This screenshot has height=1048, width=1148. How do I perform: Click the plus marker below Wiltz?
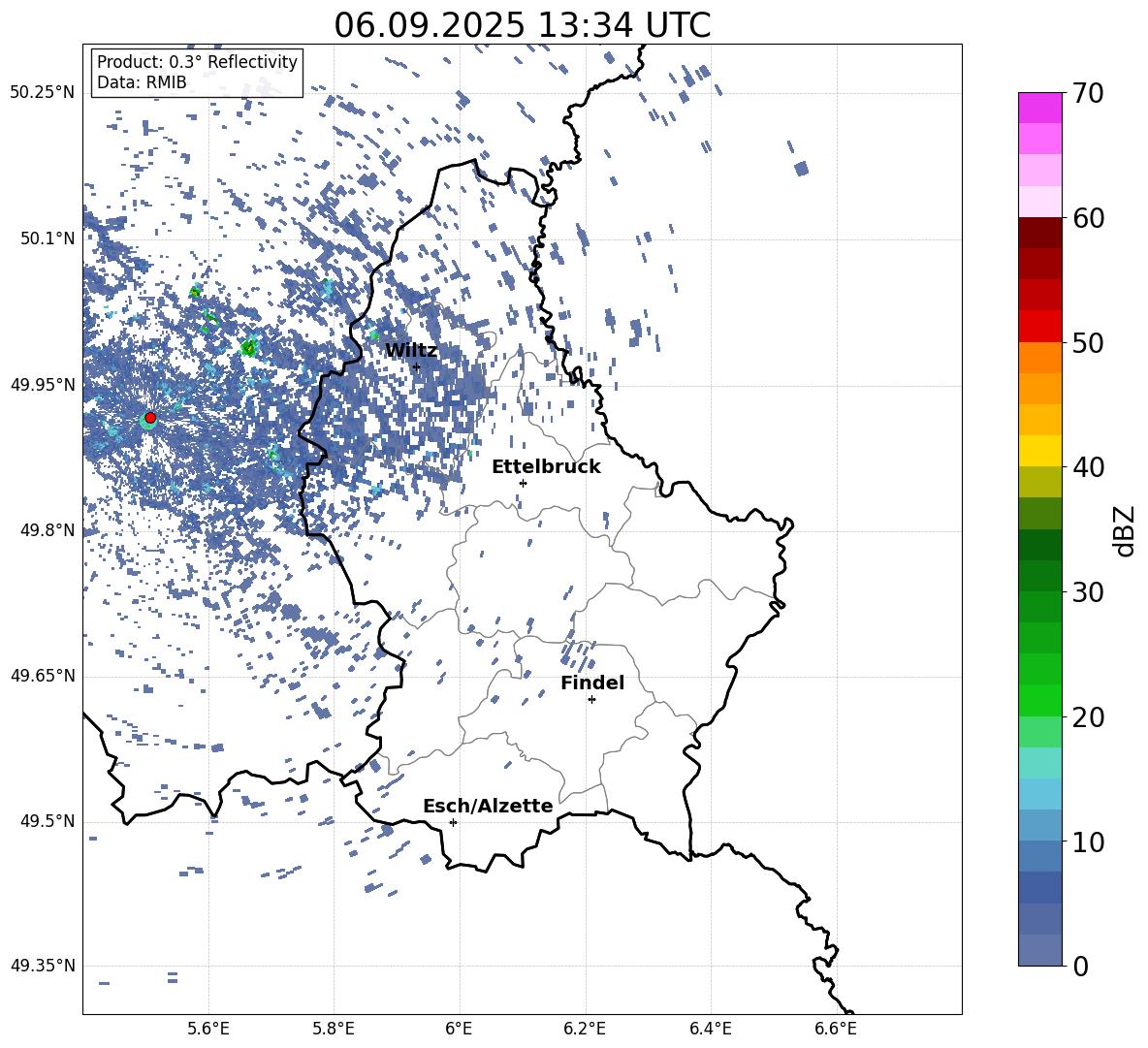[x=417, y=366]
